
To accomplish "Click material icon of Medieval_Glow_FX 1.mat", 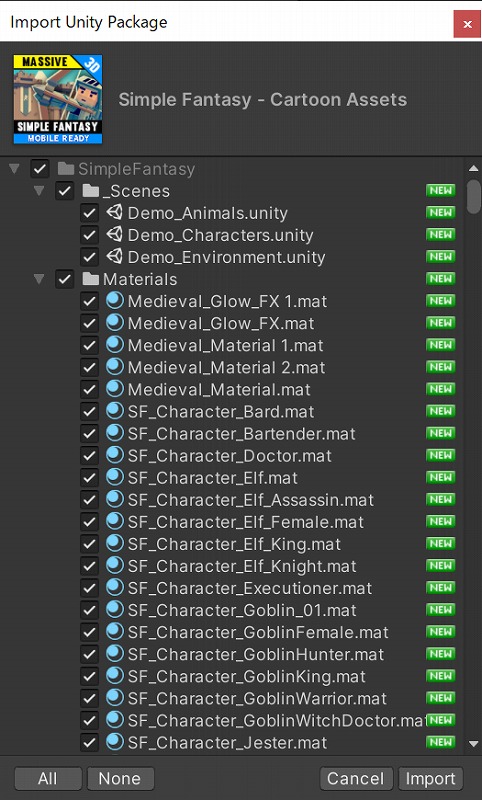I will tap(115, 301).
